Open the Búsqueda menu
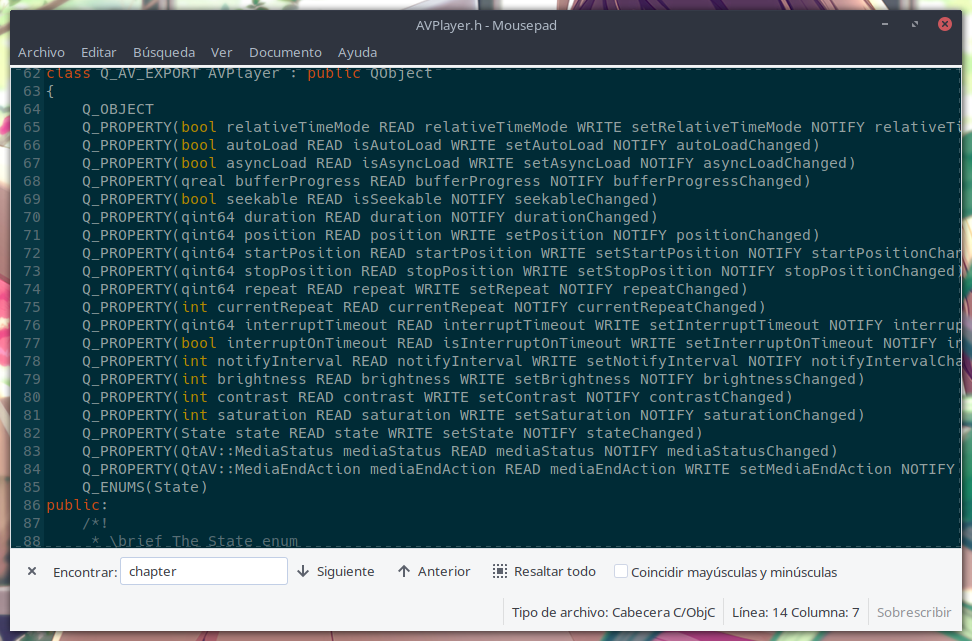 pos(163,52)
